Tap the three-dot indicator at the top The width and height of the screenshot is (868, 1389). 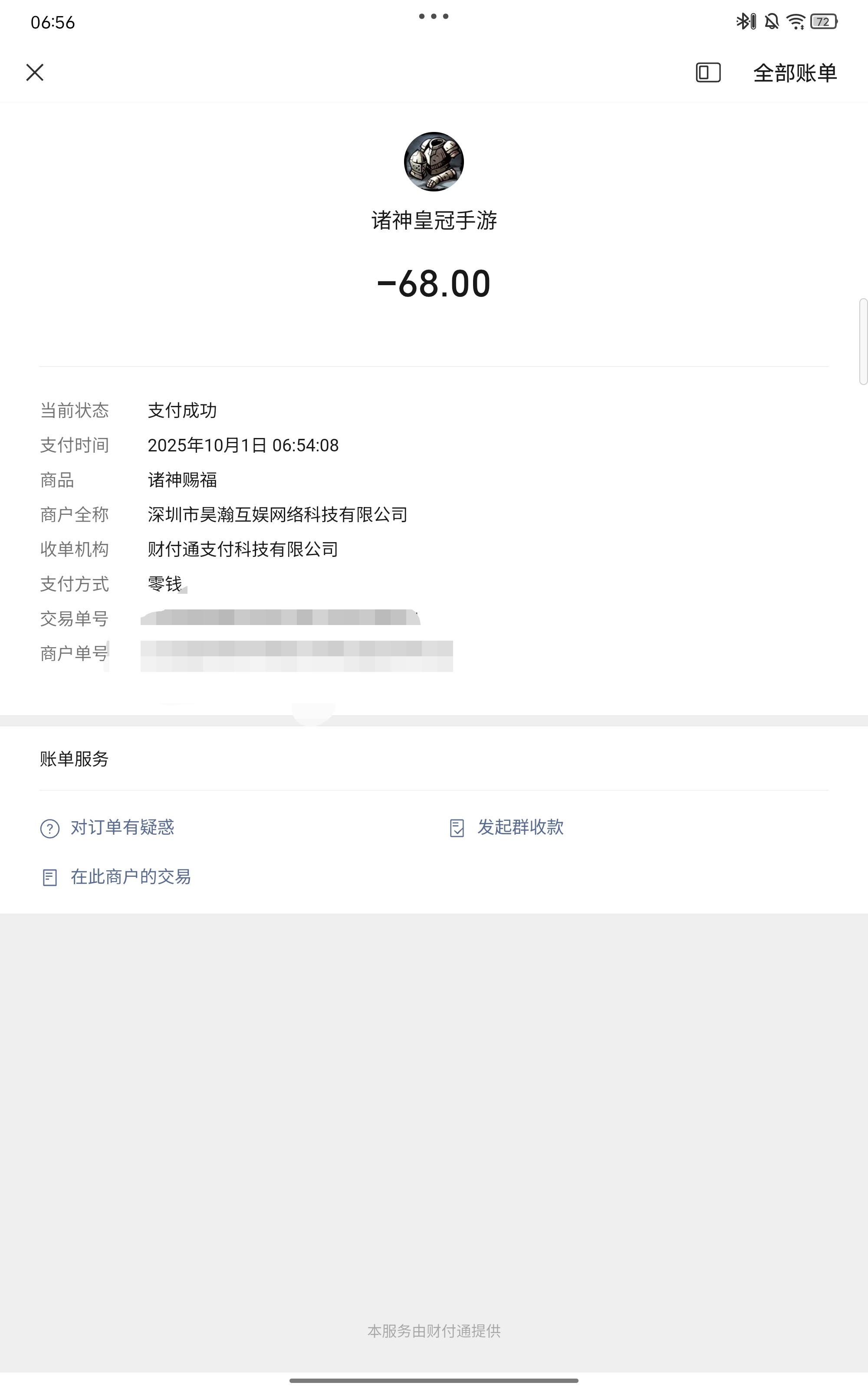[434, 16]
